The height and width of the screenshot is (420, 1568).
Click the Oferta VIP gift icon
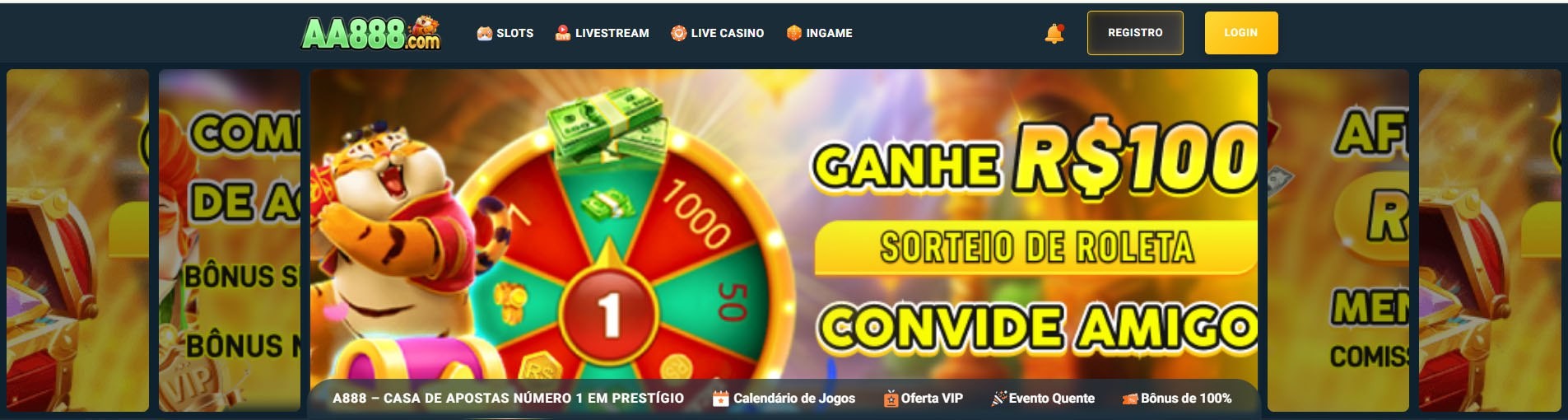point(891,399)
